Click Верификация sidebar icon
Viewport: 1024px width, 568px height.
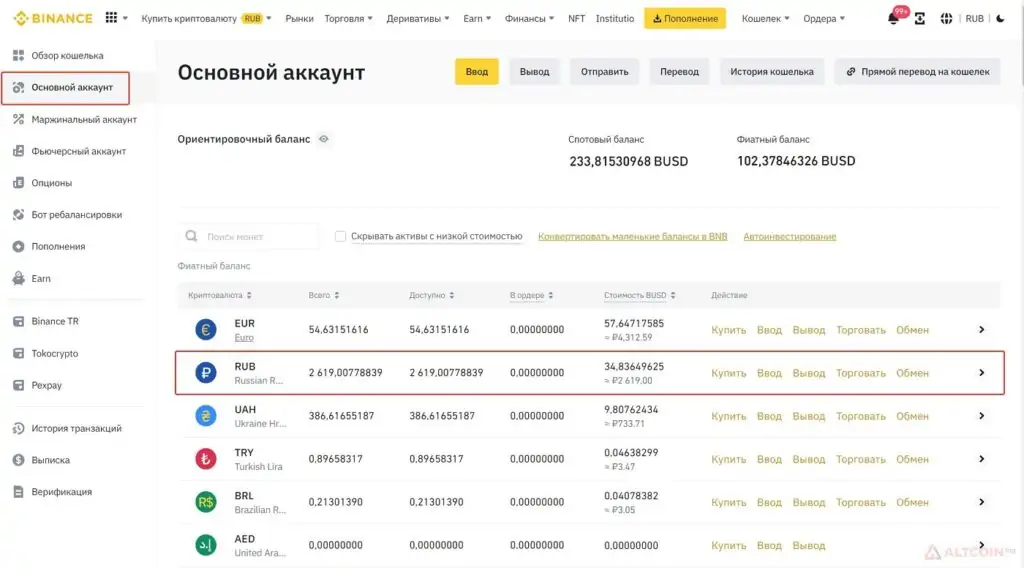click(x=18, y=492)
